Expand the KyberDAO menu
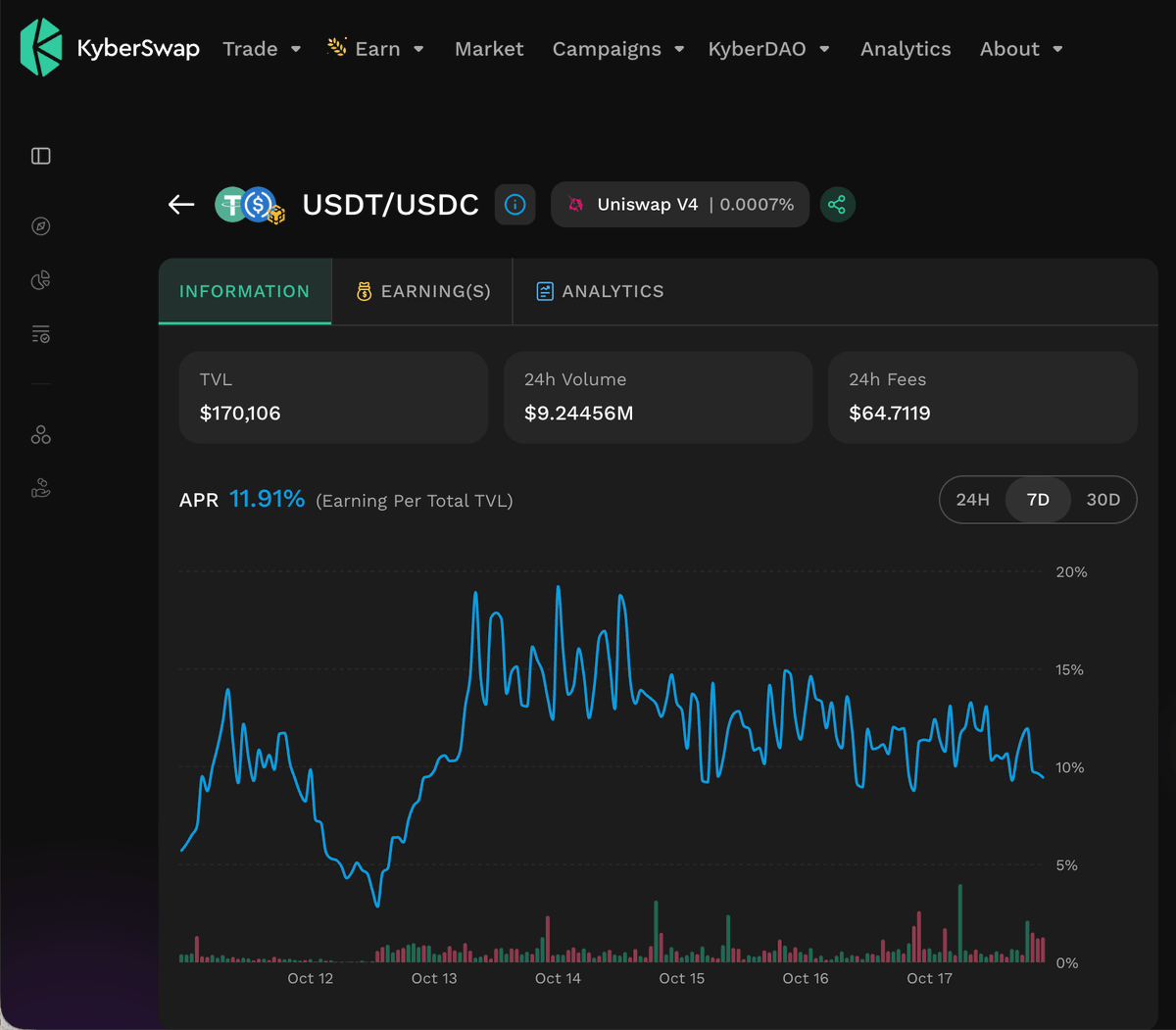The image size is (1176, 1030). point(769,49)
